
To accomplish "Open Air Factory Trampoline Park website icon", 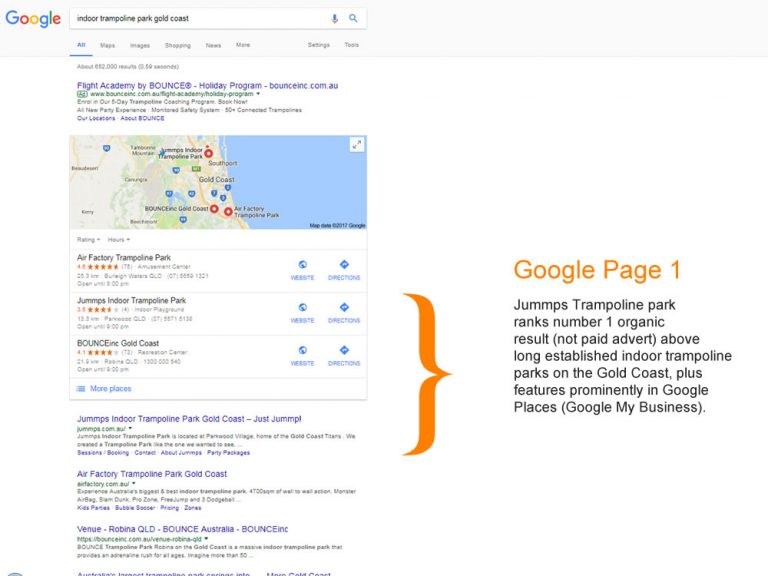I will (302, 267).
